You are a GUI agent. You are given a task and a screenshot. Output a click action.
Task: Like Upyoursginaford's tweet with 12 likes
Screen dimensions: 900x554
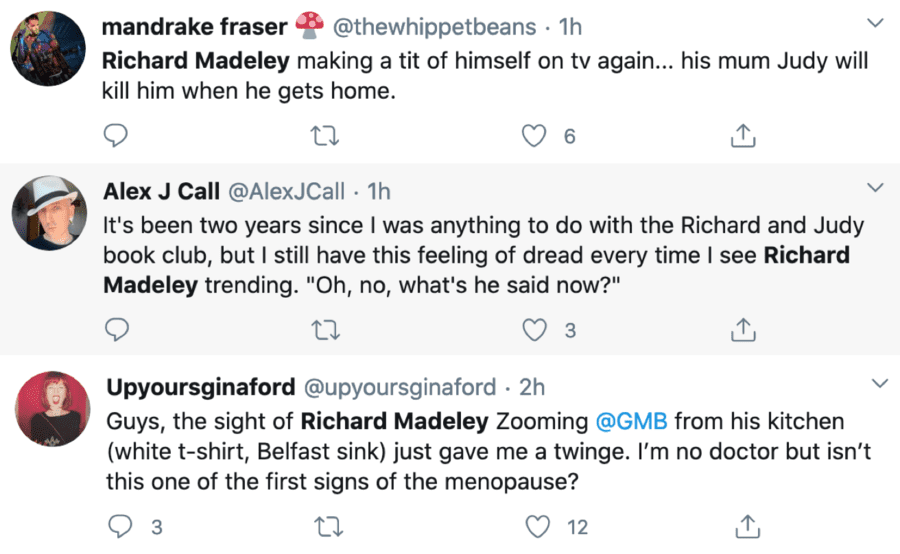[537, 524]
